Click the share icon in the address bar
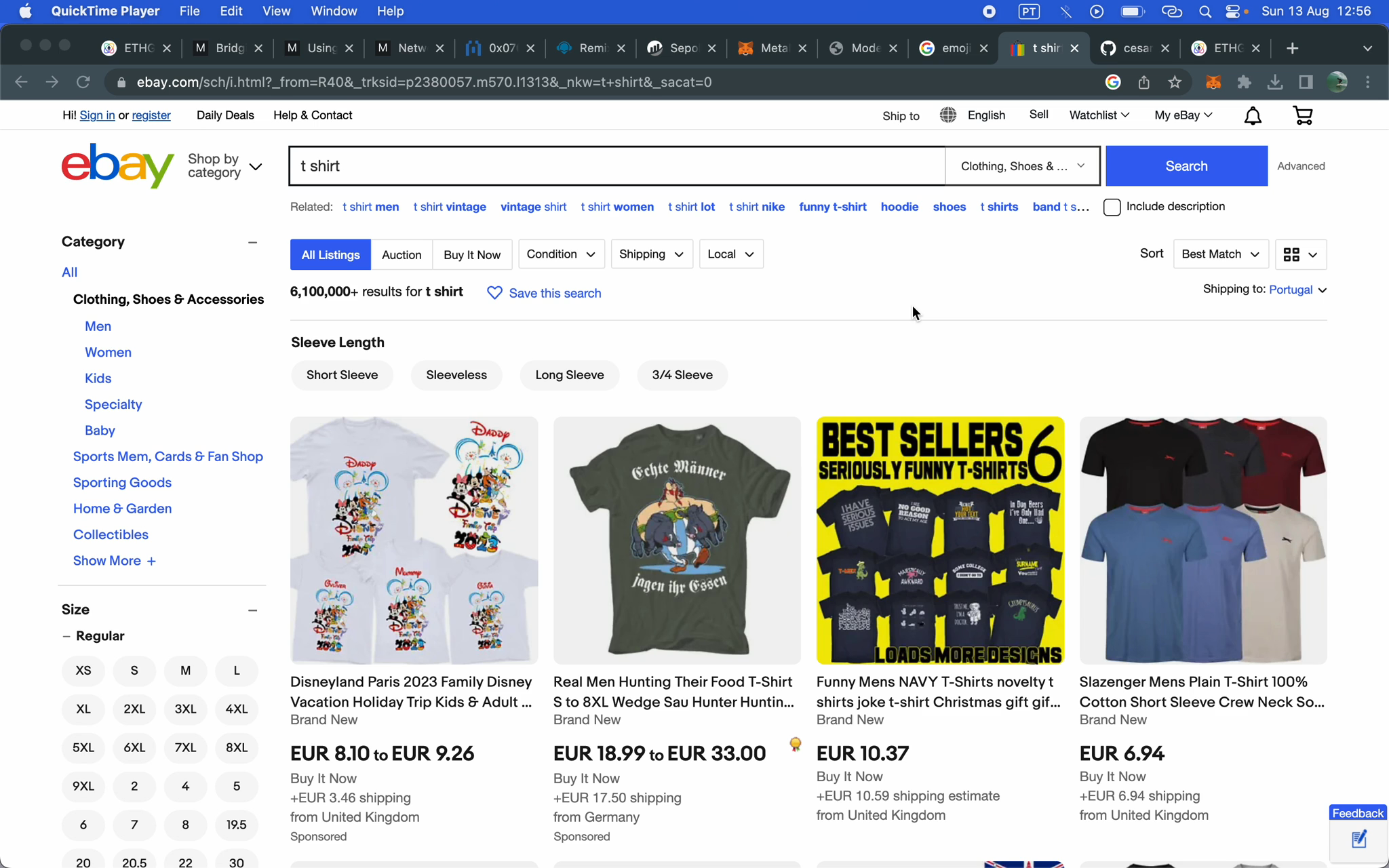This screenshot has height=868, width=1389. [1143, 82]
